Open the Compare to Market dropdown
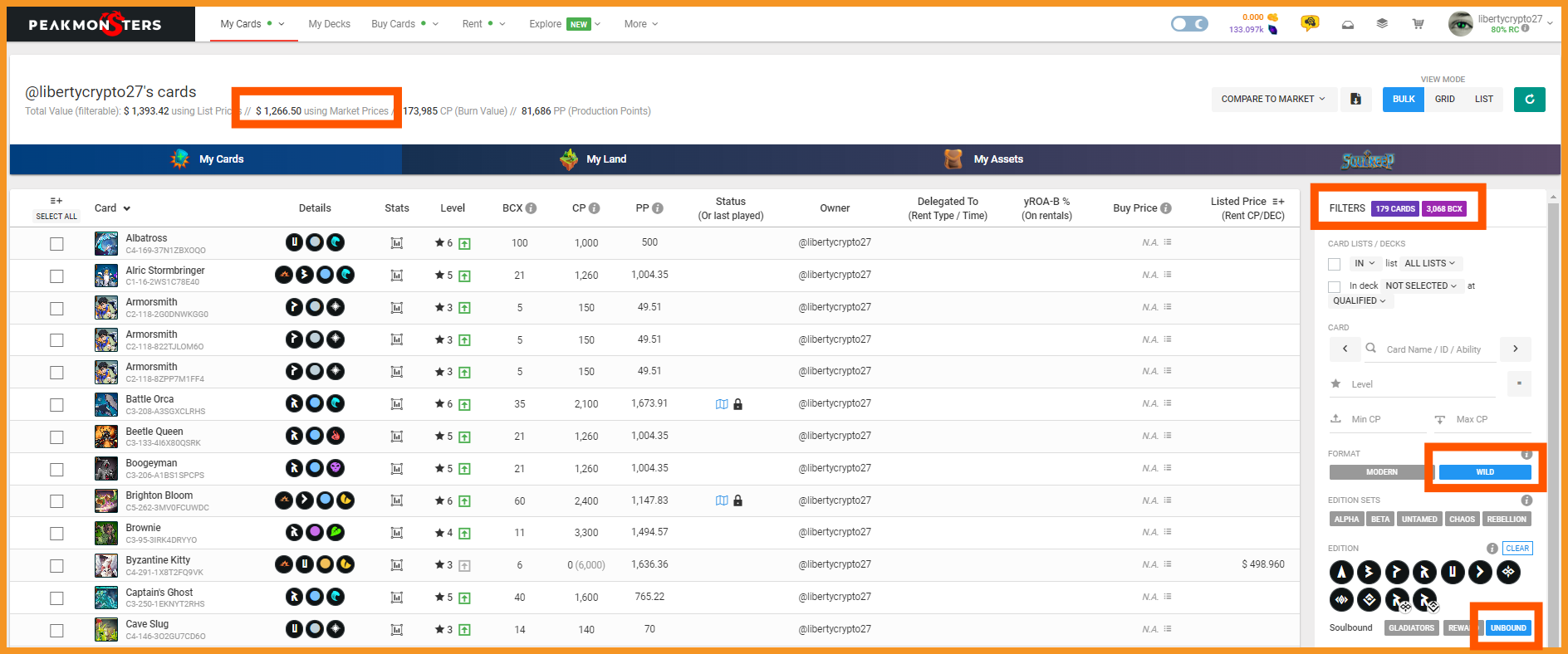1568x654 pixels. (x=1272, y=99)
